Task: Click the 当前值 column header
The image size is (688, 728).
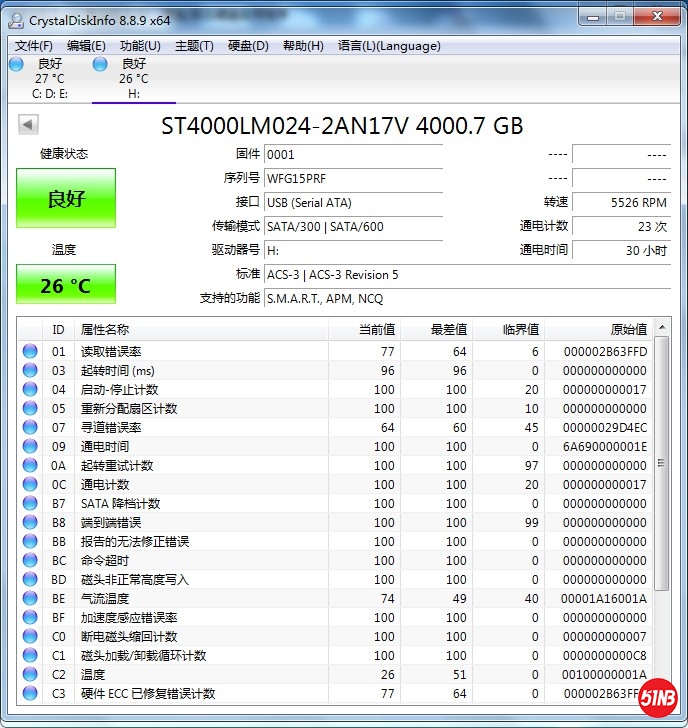Action: point(364,330)
